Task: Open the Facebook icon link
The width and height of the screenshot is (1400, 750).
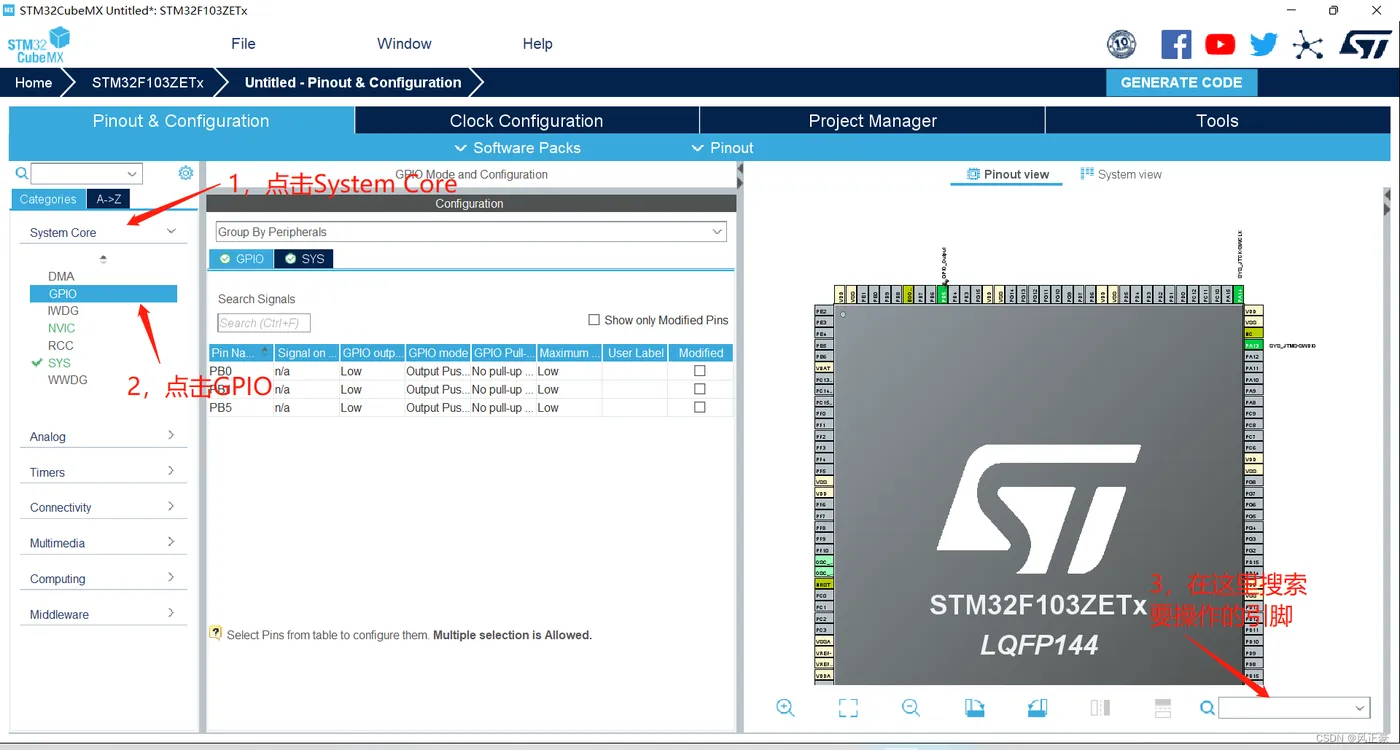Action: [1176, 44]
